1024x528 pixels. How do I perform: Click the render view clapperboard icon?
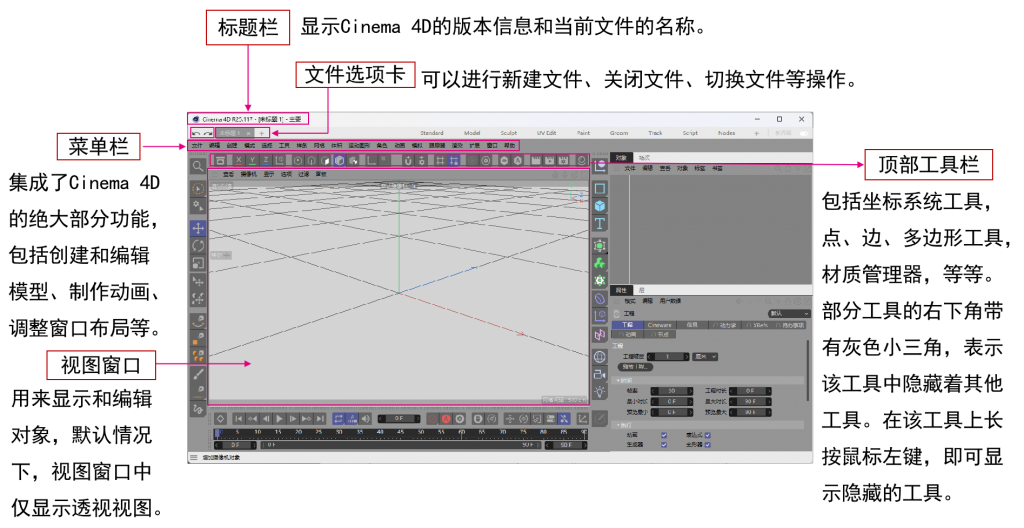(536, 160)
